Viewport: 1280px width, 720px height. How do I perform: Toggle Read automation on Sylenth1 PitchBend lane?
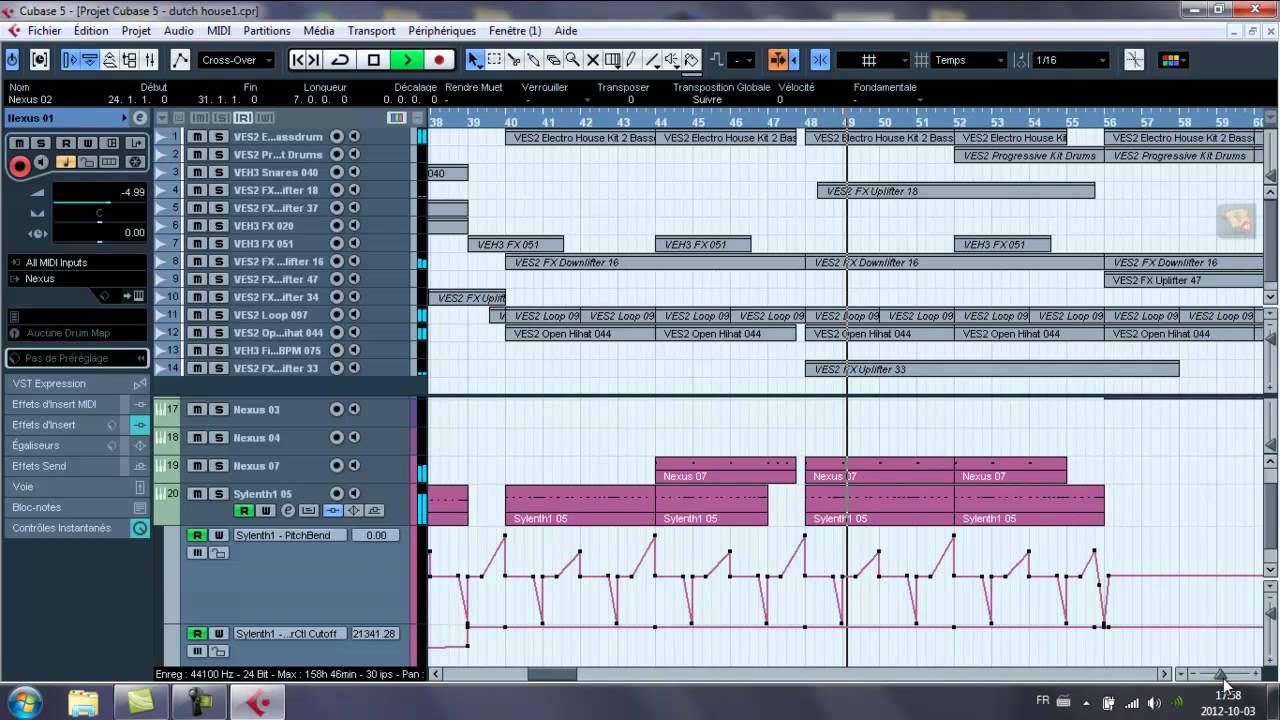[198, 536]
